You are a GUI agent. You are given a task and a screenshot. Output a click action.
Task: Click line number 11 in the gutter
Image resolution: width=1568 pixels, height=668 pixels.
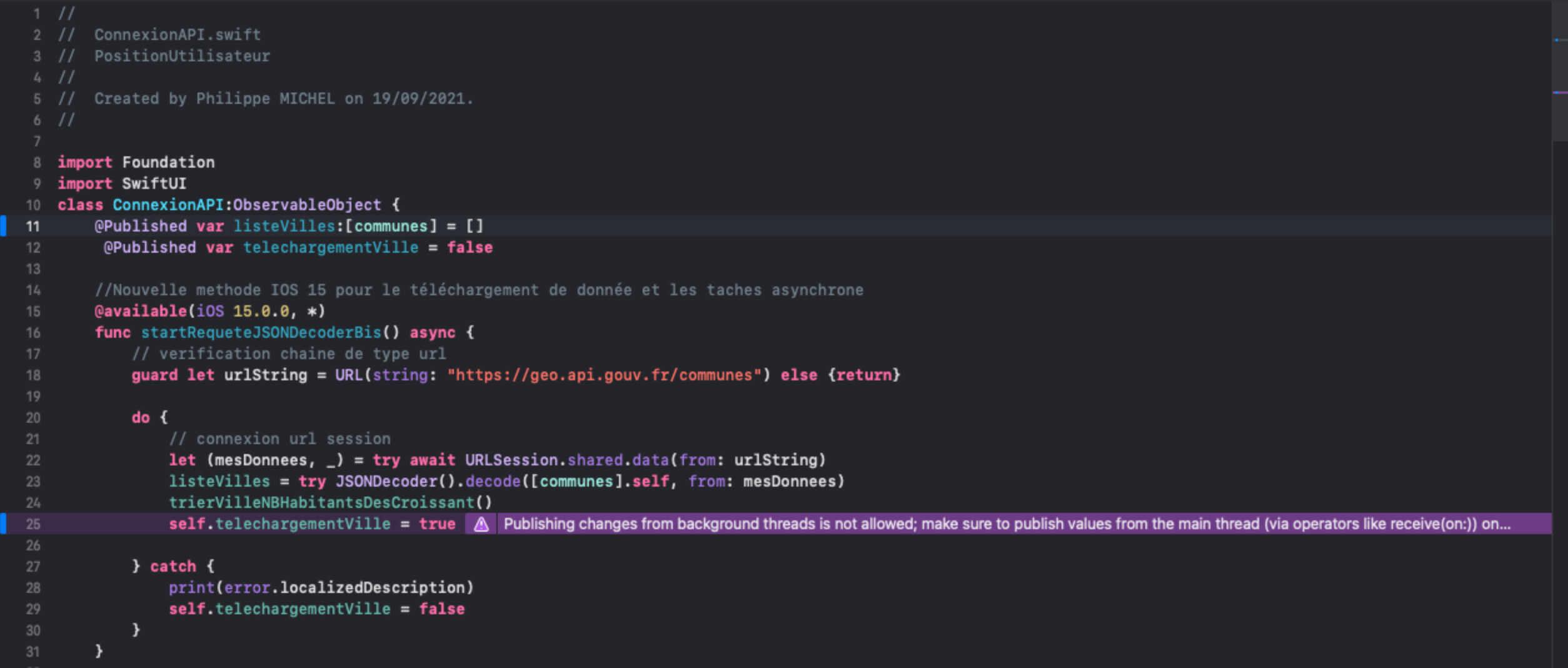(x=33, y=226)
